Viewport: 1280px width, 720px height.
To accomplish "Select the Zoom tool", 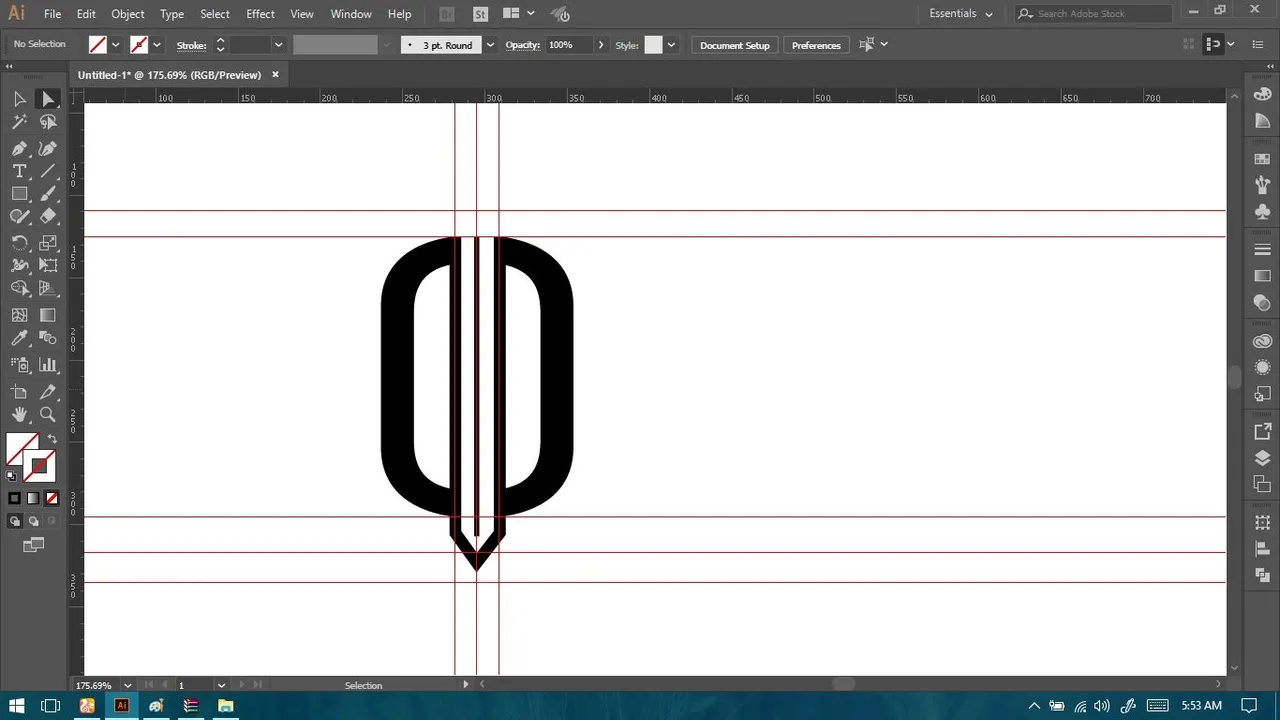I will 48,415.
